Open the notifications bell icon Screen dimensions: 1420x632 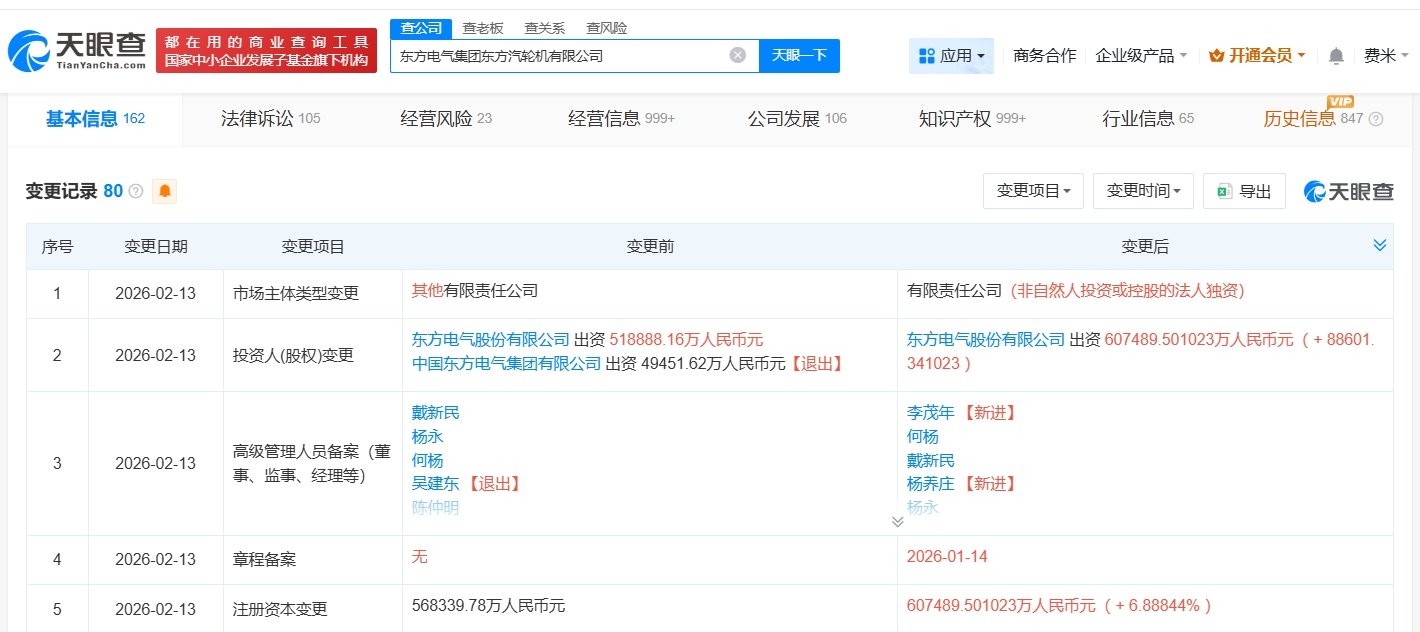[x=1336, y=56]
